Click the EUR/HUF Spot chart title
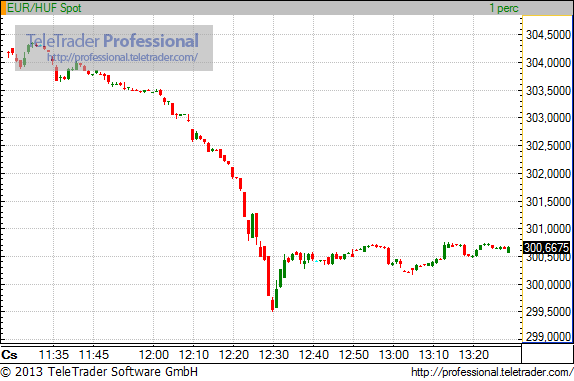The image size is (574, 381). point(44,8)
